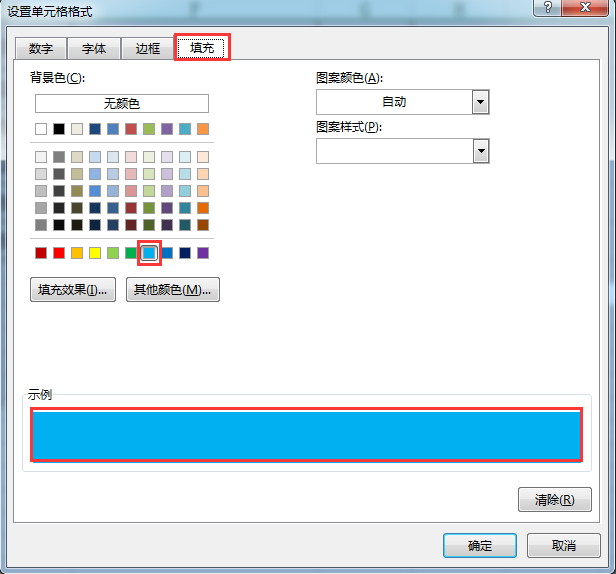Expand the 图案颜色 dropdown arrow
This screenshot has height=574, width=616.
[x=480, y=102]
